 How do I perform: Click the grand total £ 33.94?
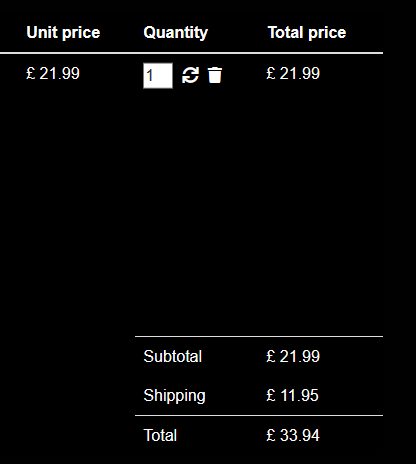pos(293,435)
